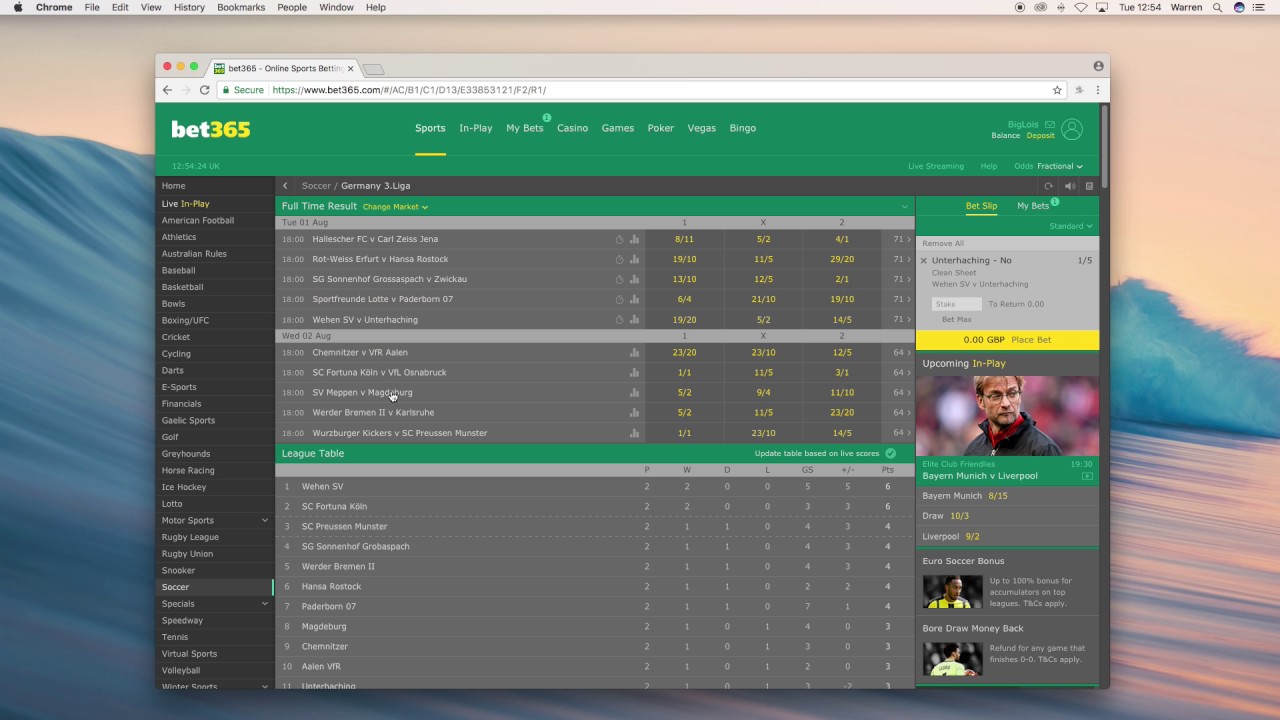Open macOS Spotlight search
The width and height of the screenshot is (1280, 720).
tap(1217, 7)
